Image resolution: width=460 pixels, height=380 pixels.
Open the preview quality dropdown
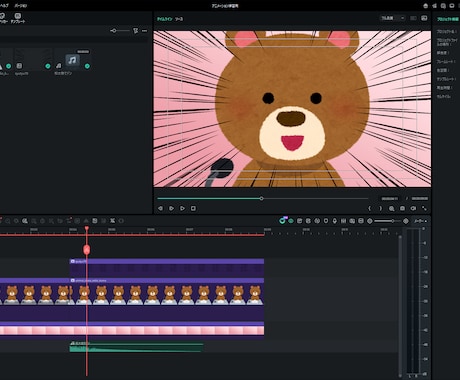[393, 18]
